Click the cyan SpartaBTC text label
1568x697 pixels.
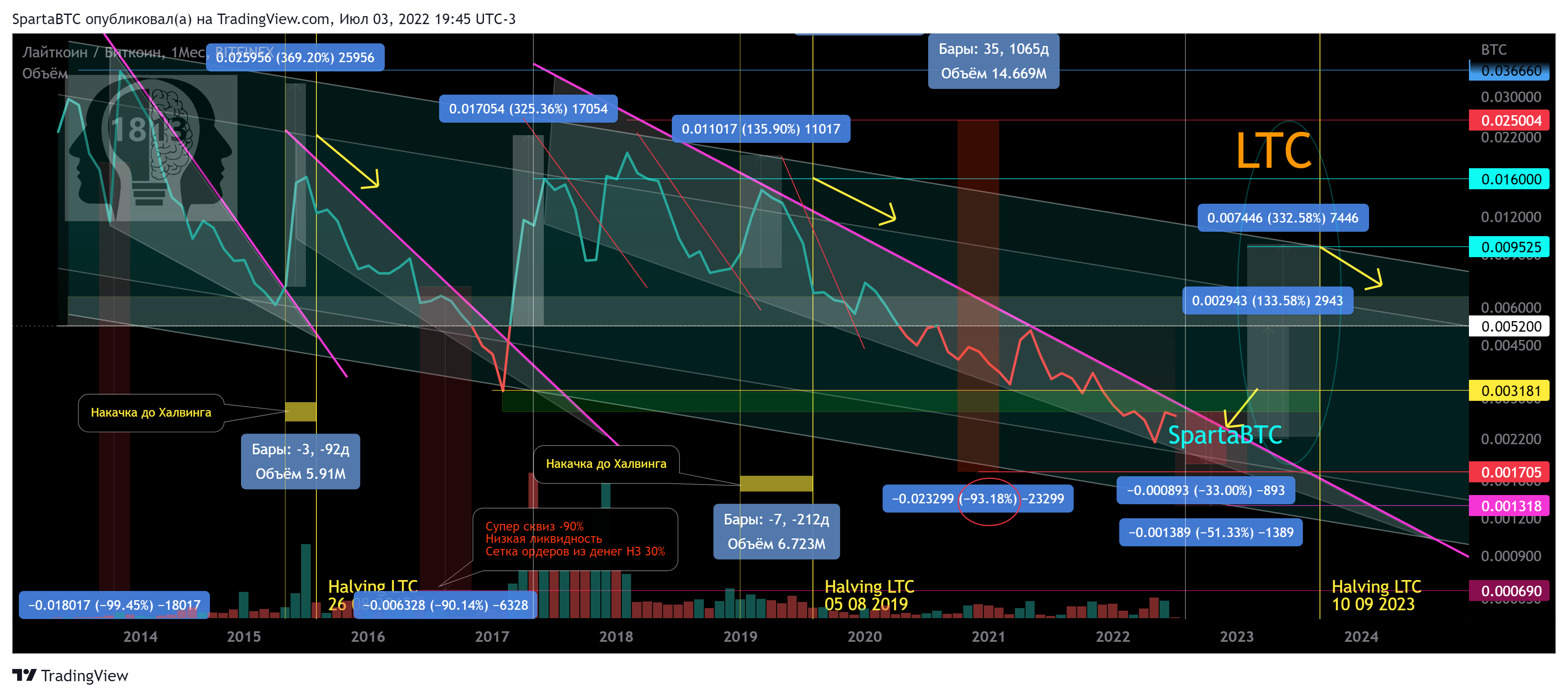(x=1225, y=435)
